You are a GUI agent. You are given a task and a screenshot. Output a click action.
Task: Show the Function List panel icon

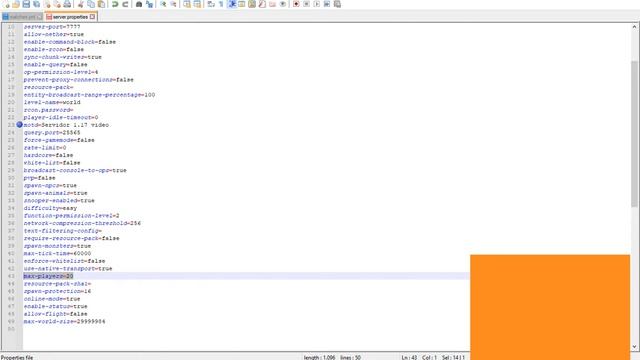coord(262,4)
